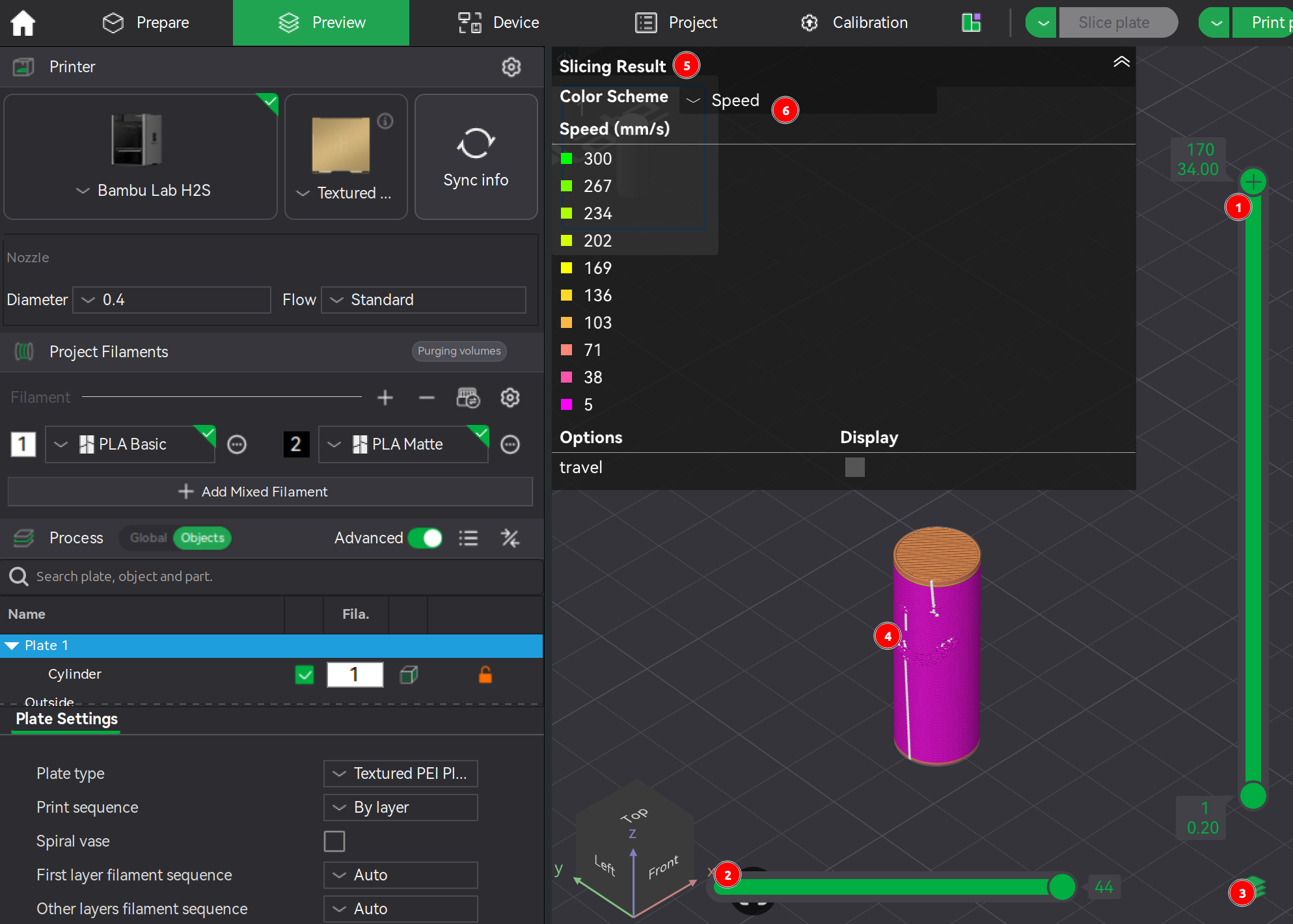Switch to the Project tab
This screenshot has height=924, width=1293.
pos(676,23)
